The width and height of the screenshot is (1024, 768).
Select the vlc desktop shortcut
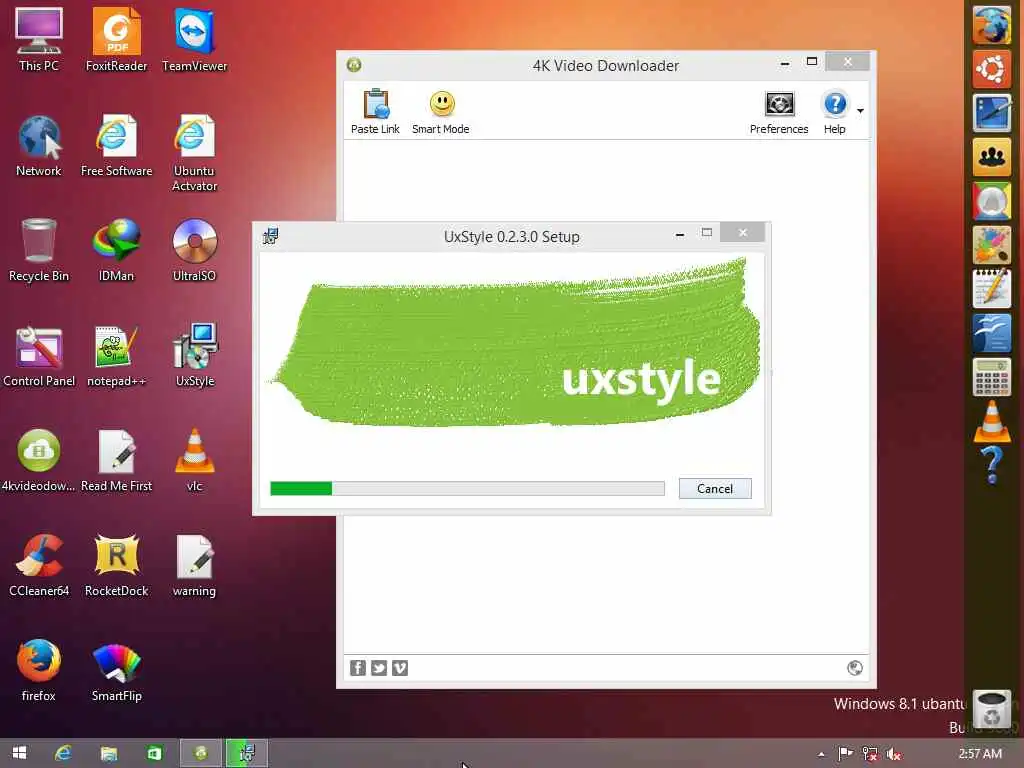[195, 460]
